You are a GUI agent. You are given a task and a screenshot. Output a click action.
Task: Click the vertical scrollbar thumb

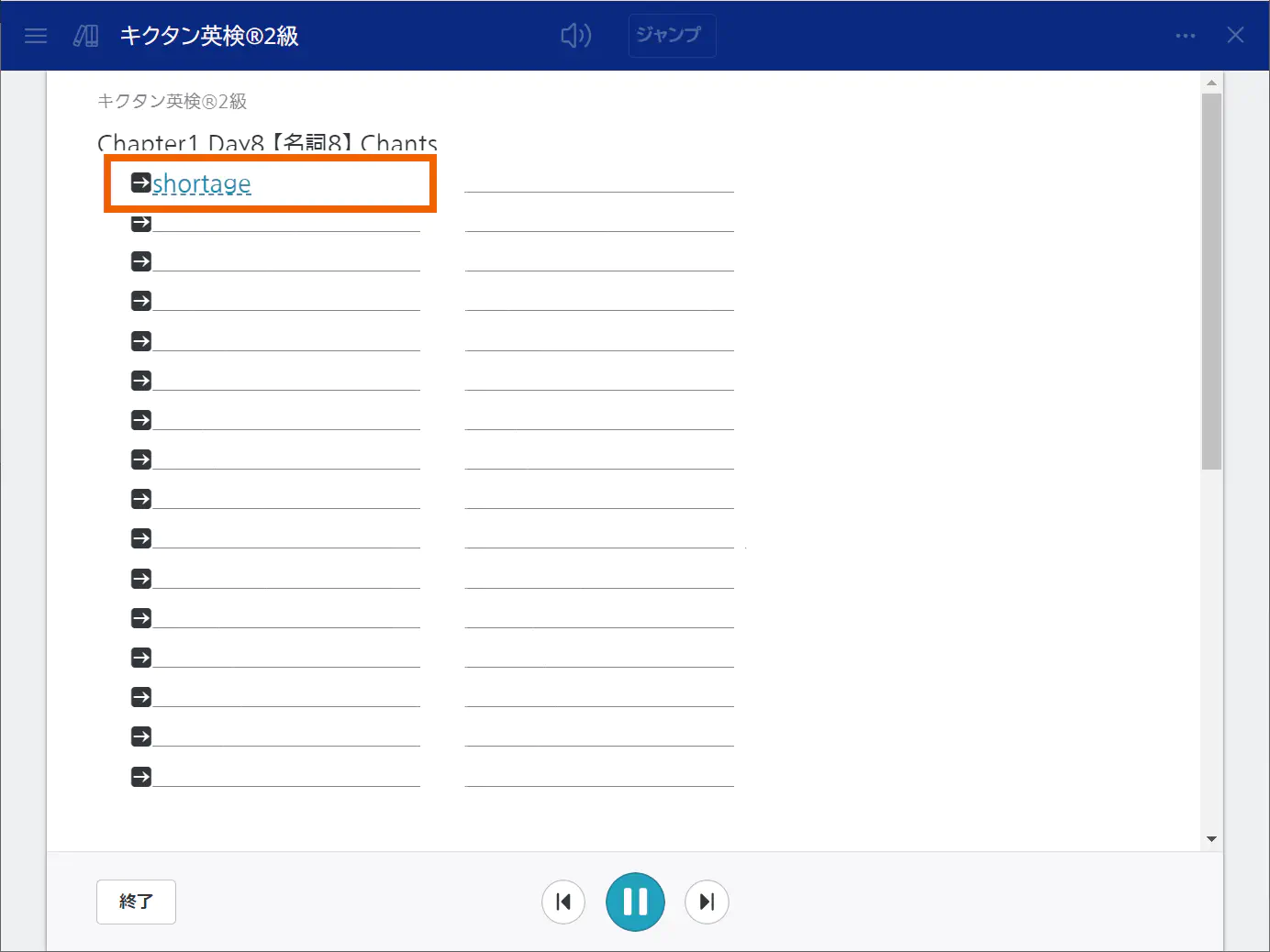click(x=1211, y=282)
